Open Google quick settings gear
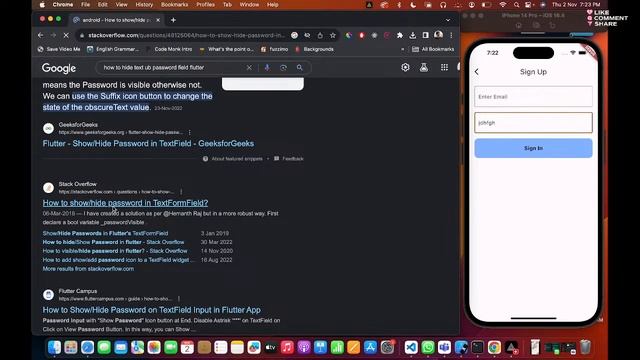This screenshot has width=640, height=360. click(405, 67)
